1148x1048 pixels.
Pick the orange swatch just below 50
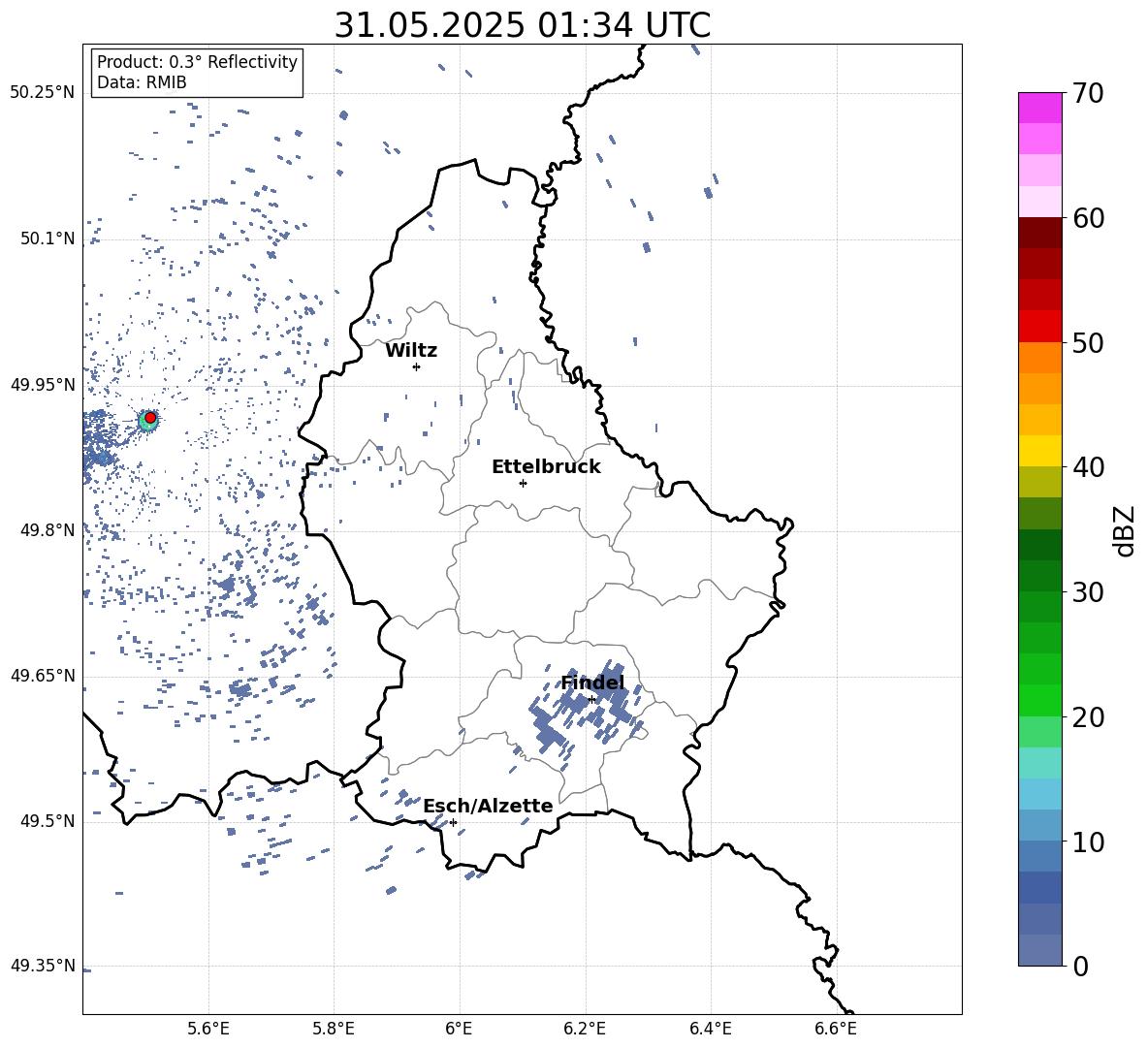point(1039,358)
